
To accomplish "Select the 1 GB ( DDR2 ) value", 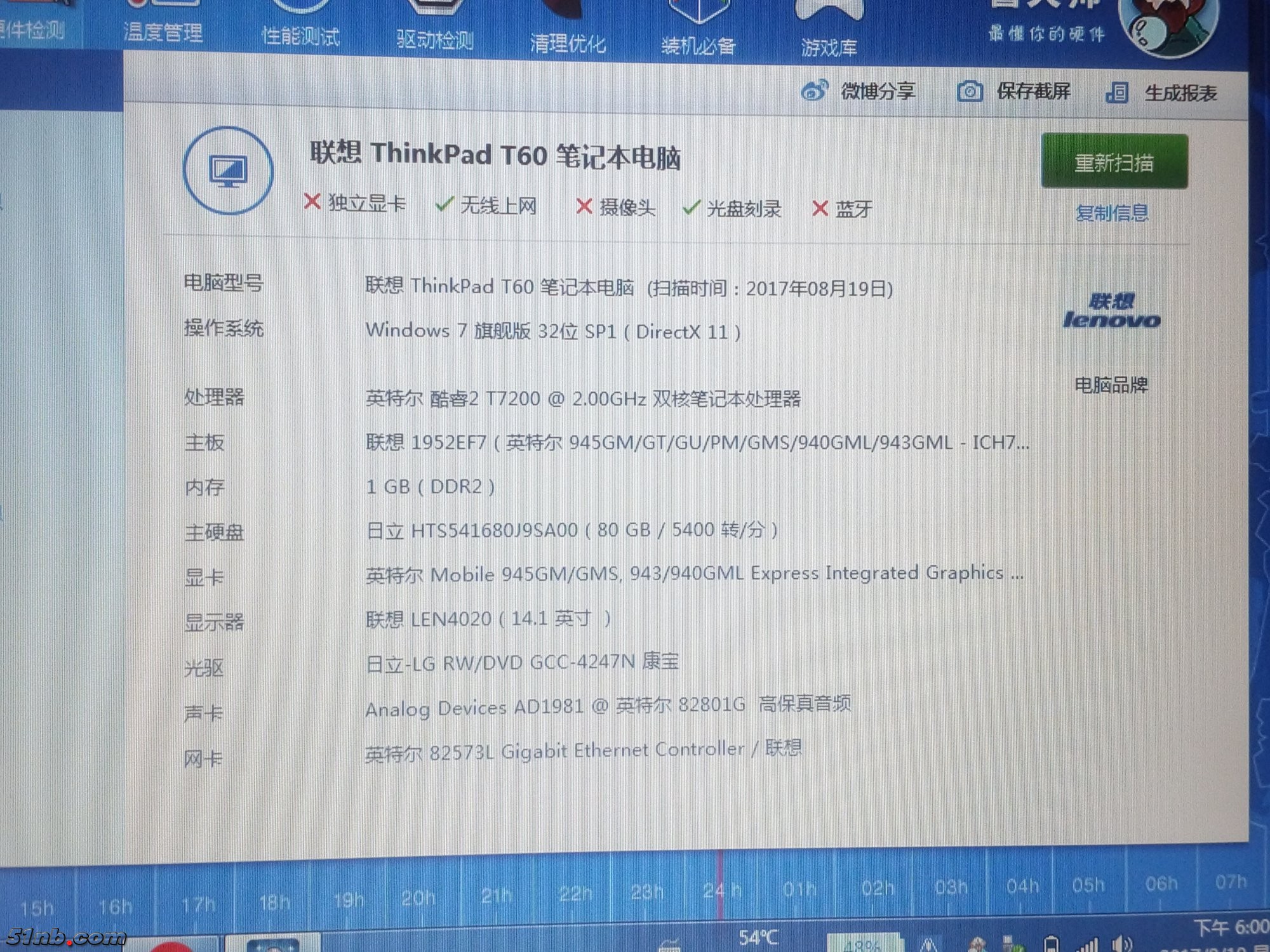I will pyautogui.click(x=430, y=487).
